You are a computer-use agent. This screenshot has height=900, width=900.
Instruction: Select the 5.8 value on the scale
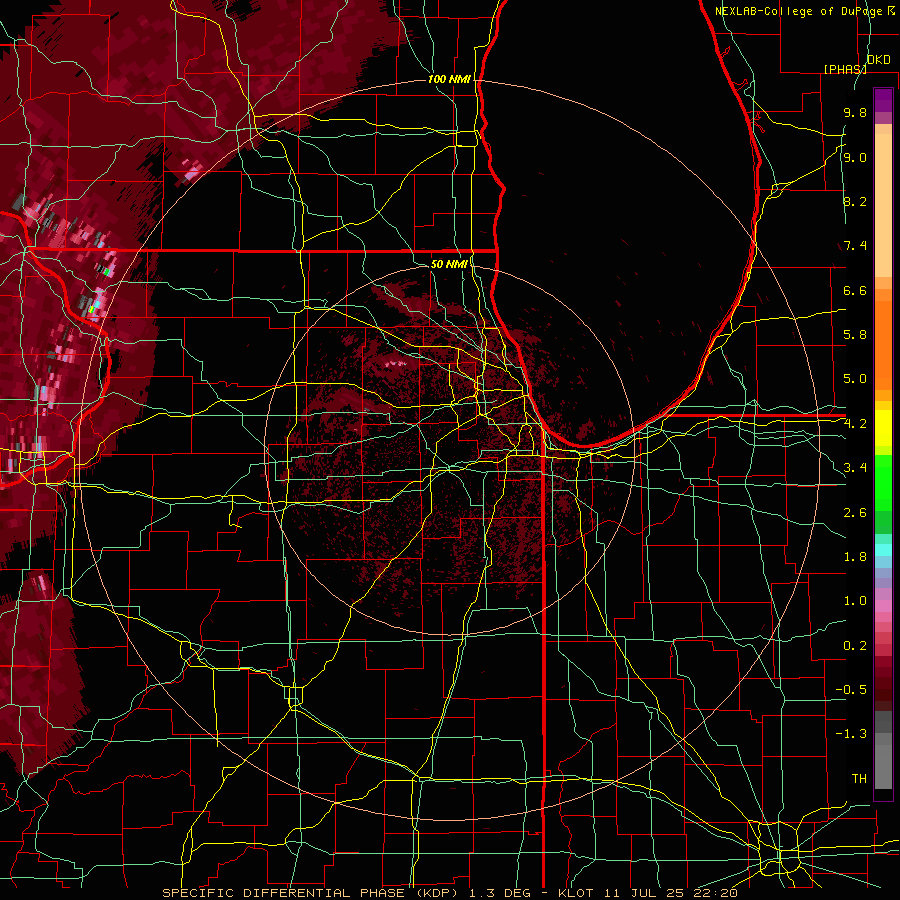pos(855,335)
